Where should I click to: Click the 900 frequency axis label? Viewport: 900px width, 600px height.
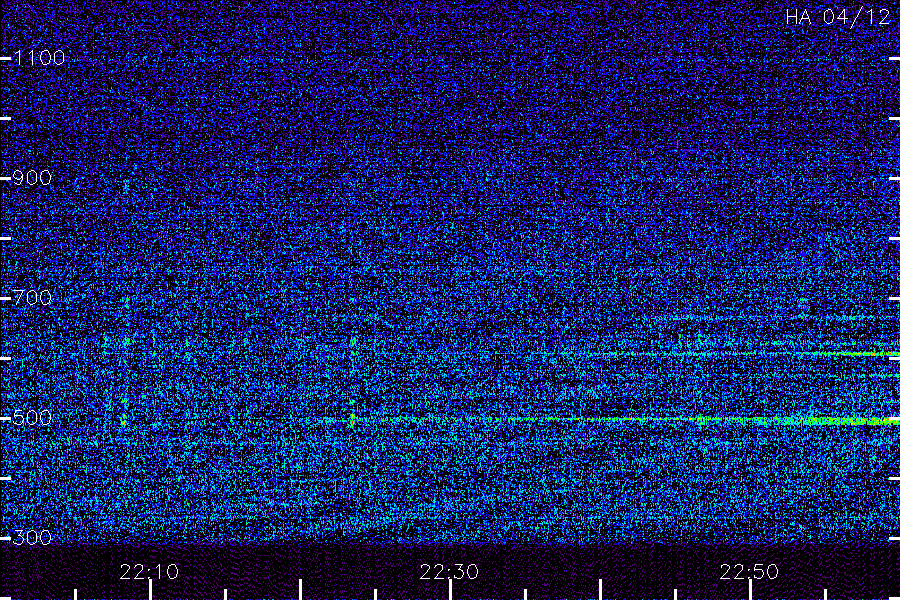coord(33,178)
